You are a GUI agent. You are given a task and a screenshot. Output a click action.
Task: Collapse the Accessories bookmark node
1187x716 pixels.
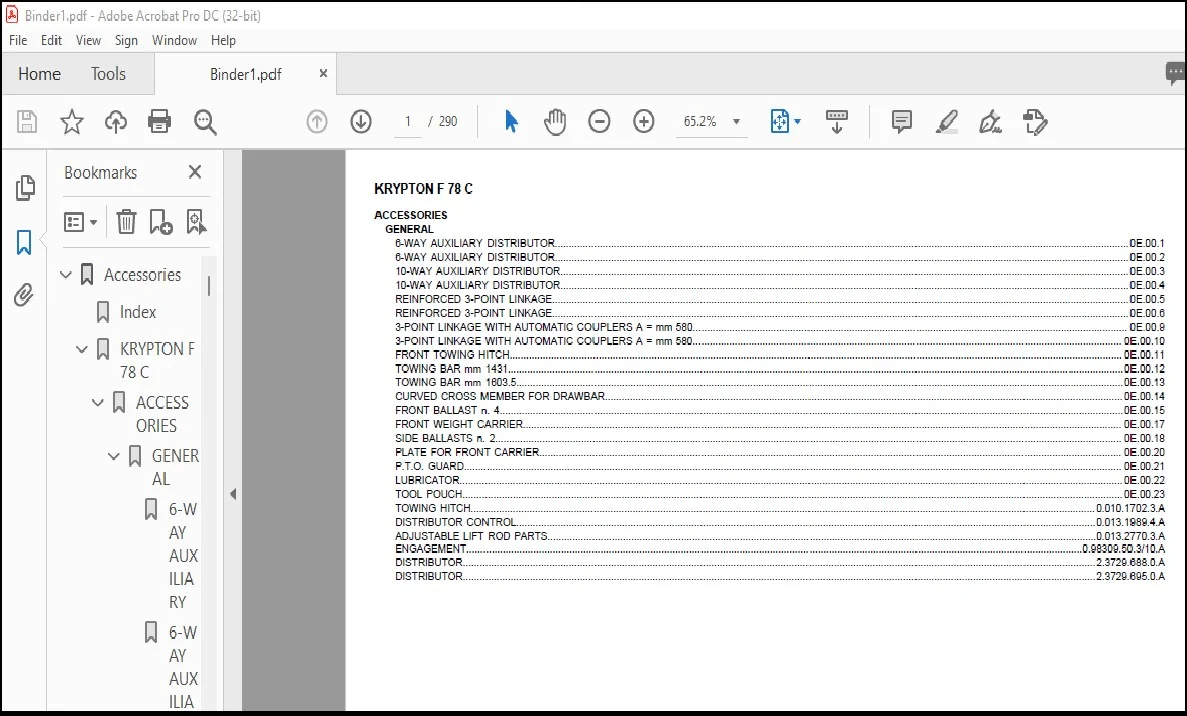(x=66, y=275)
